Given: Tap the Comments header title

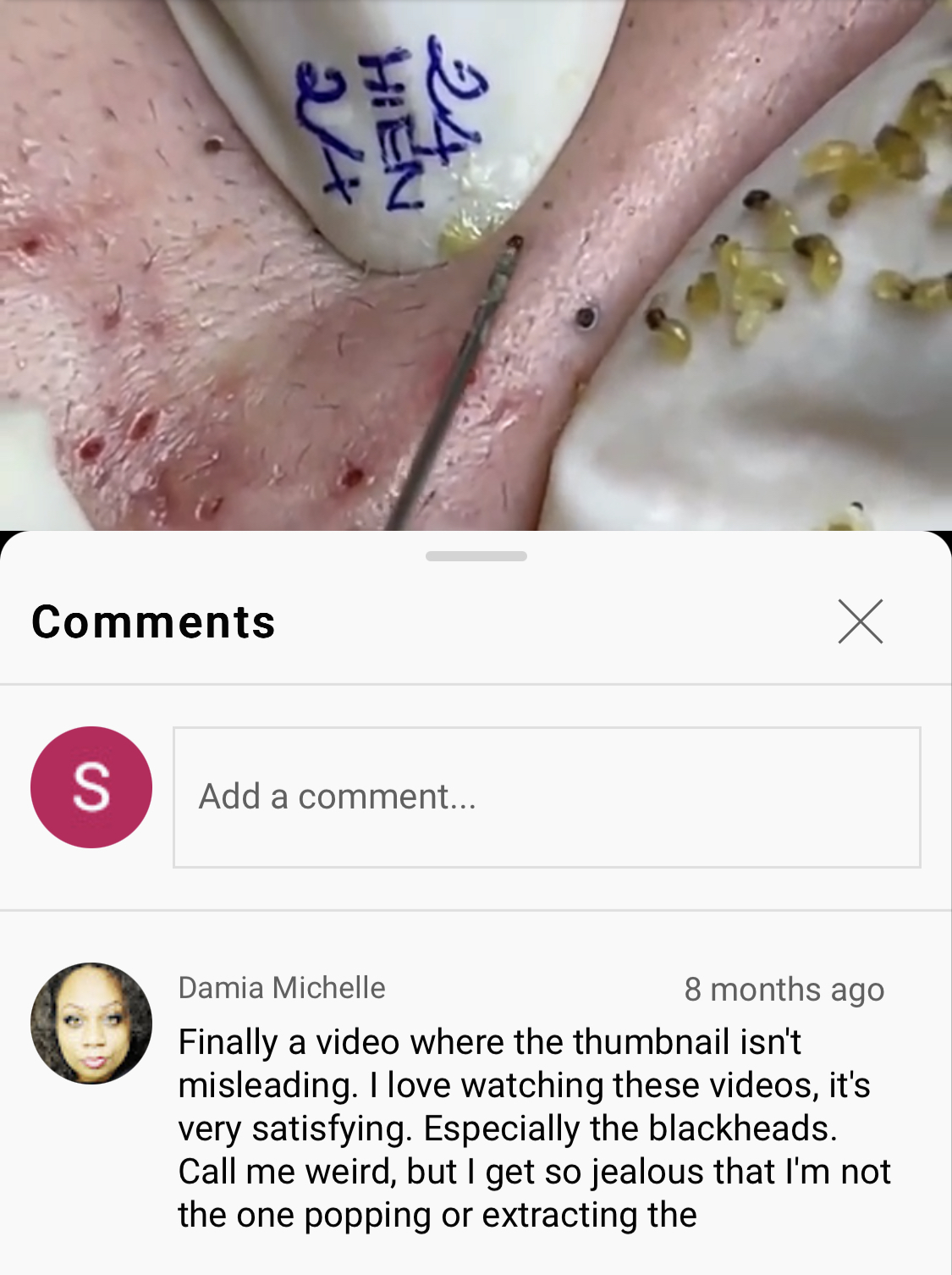Looking at the screenshot, I should [153, 621].
